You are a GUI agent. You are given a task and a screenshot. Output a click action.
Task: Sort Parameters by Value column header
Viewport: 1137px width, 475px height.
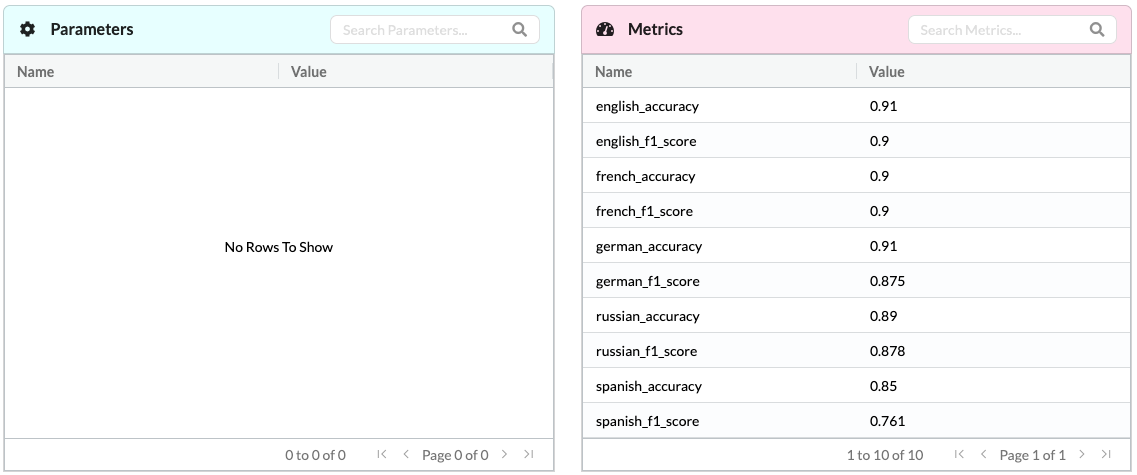point(309,72)
